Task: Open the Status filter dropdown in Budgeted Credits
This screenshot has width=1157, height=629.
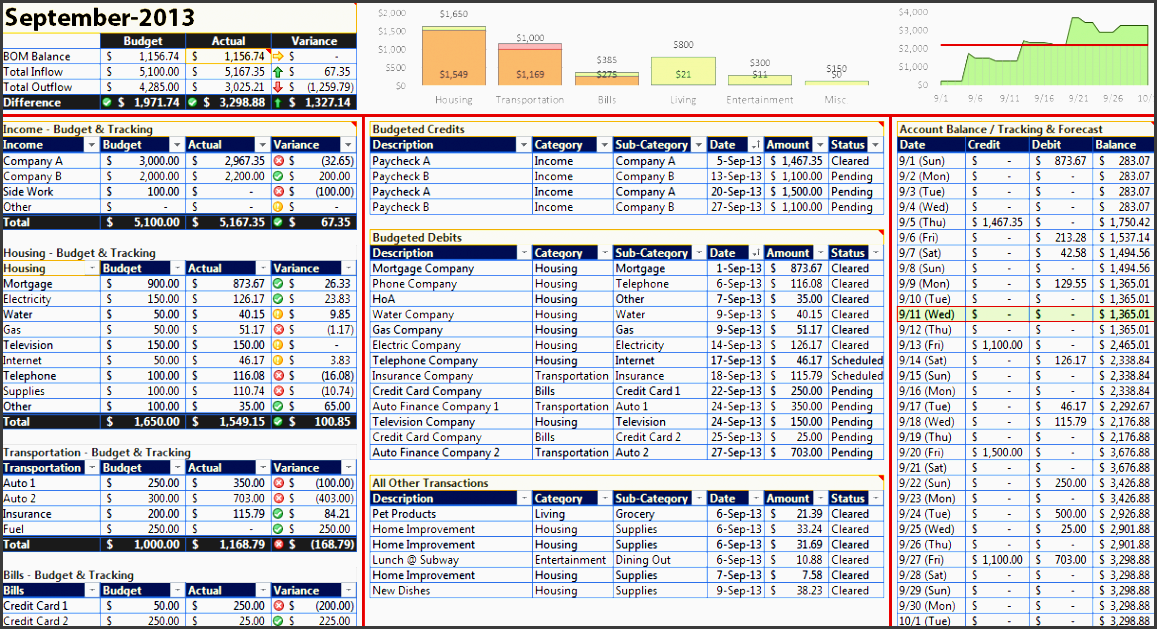Action: [x=876, y=146]
